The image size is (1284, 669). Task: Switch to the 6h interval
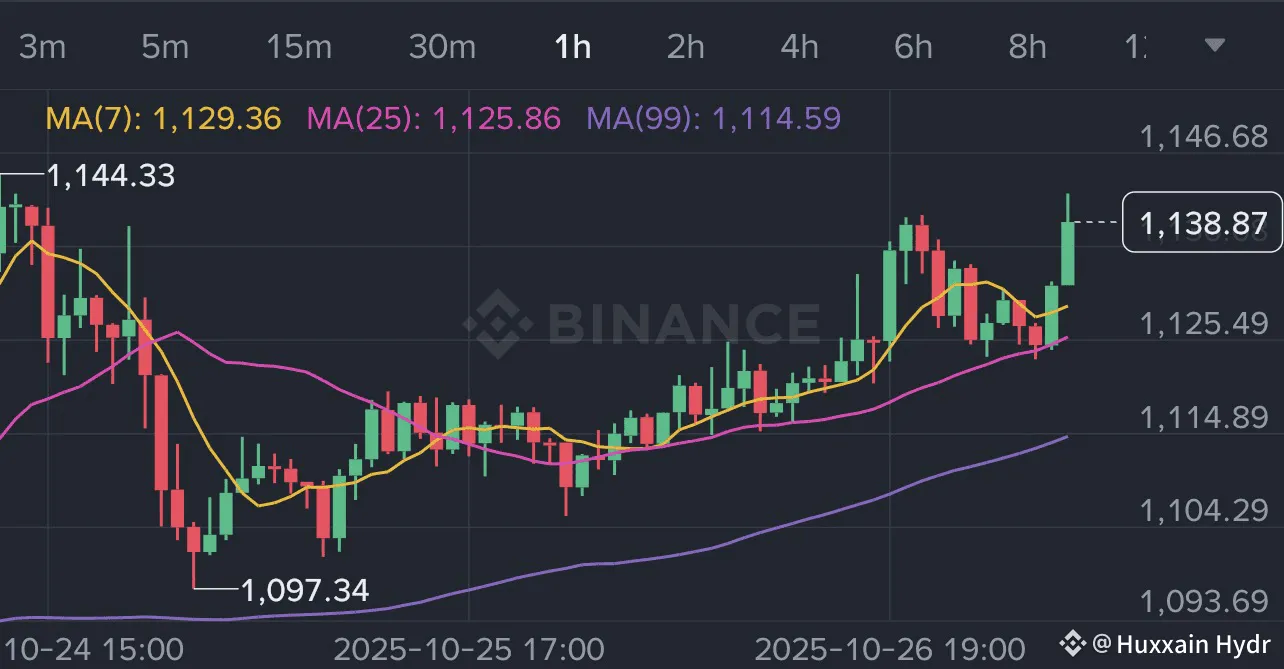click(913, 46)
